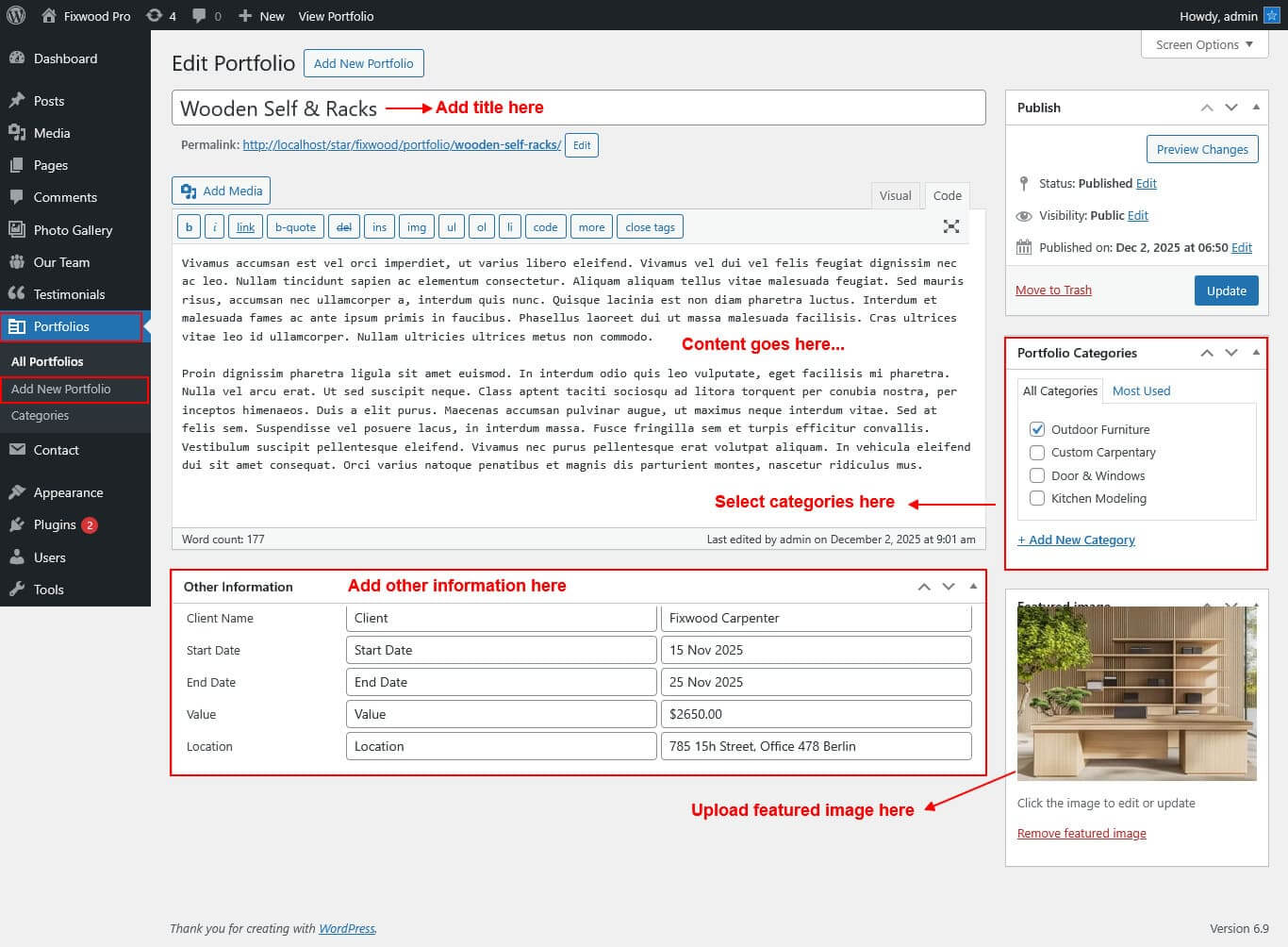Screen dimensions: 1288x947
Task: Open the updates icon showing 4
Action: [161, 16]
